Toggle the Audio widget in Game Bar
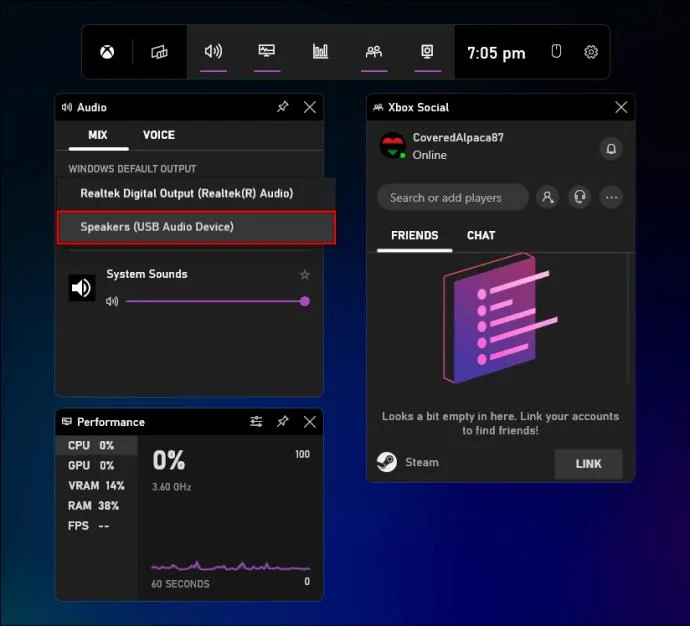 coord(213,51)
